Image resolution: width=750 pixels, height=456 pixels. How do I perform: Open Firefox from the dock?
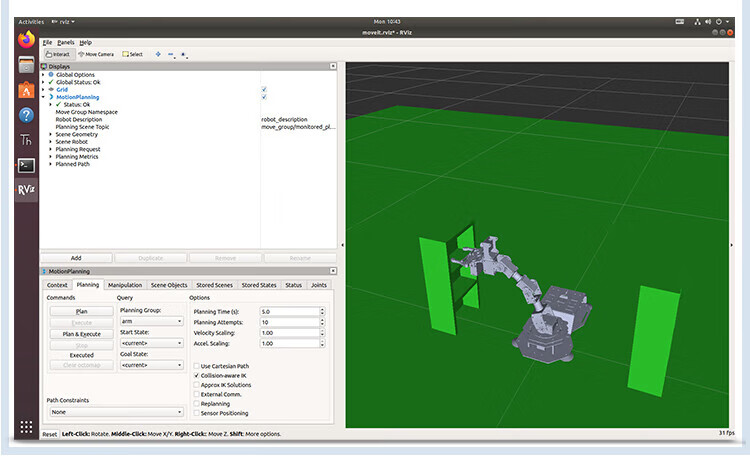(27, 41)
